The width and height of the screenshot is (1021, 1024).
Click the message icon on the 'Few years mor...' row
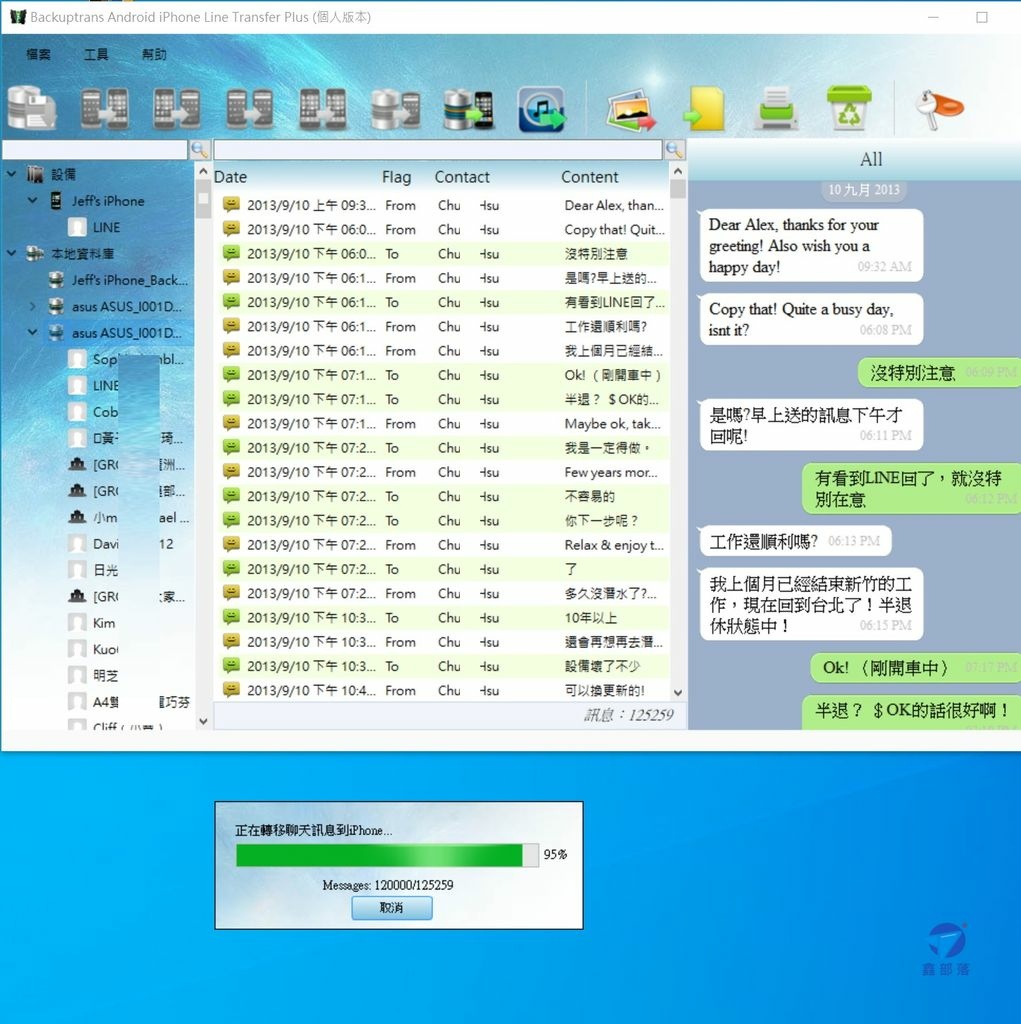(x=231, y=472)
